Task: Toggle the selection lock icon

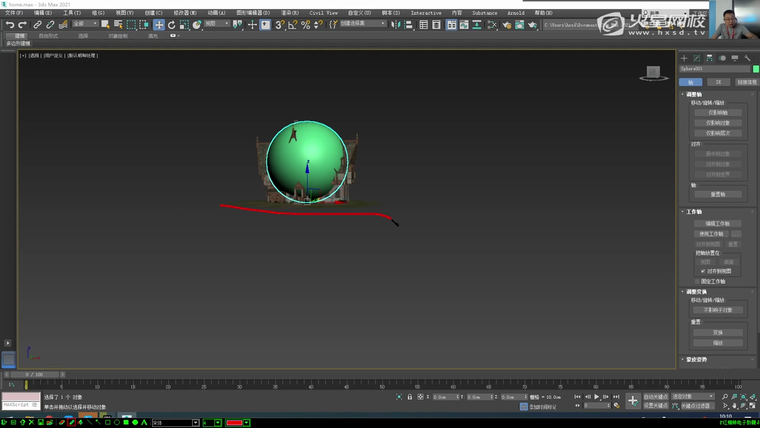Action: click(409, 397)
